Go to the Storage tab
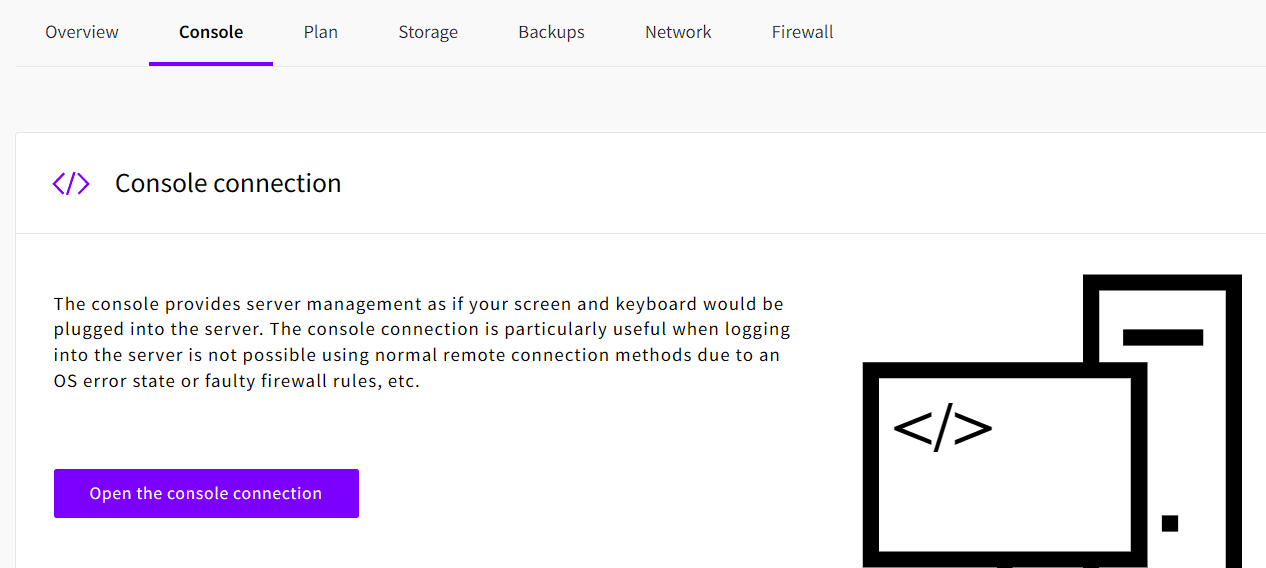 [428, 32]
